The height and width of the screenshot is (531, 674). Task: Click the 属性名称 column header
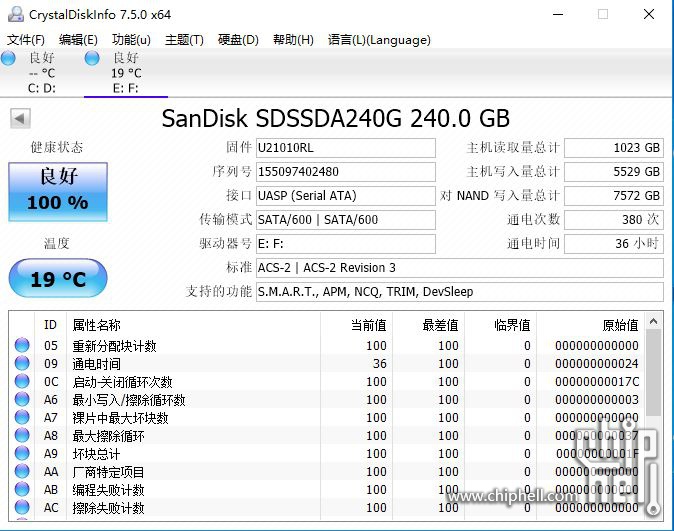tap(193, 325)
